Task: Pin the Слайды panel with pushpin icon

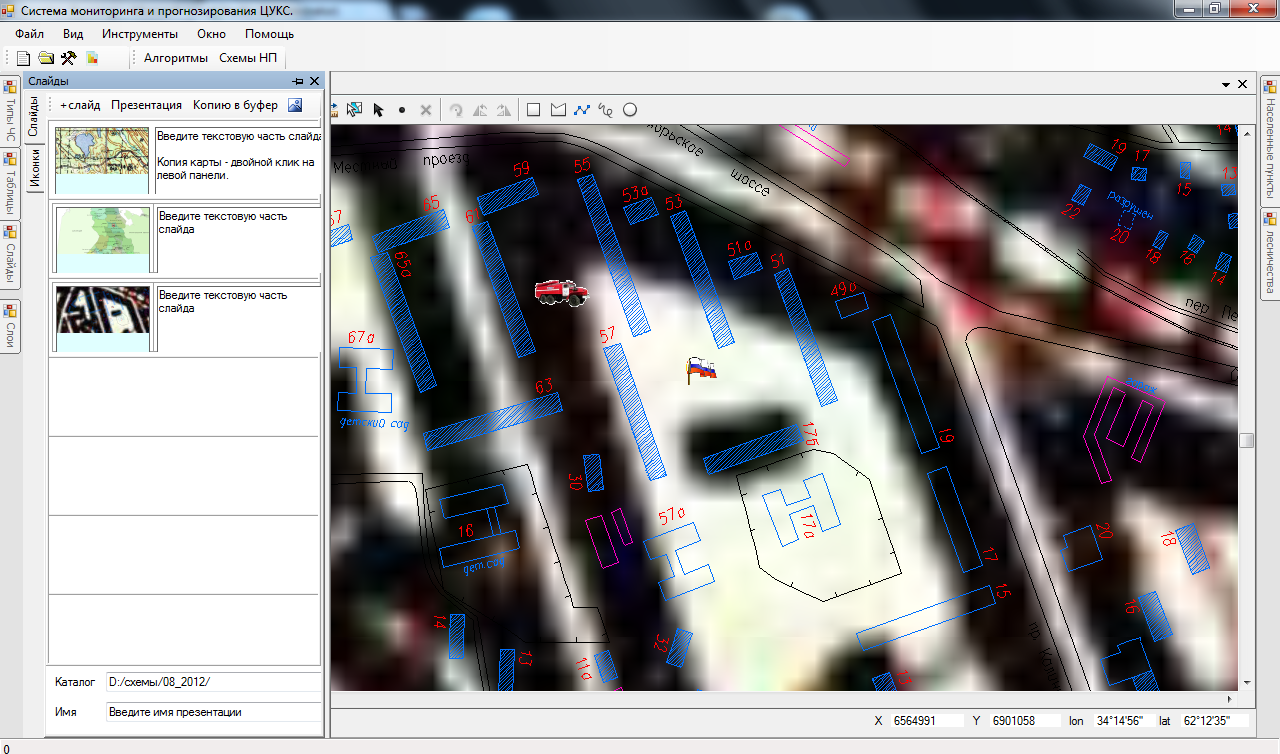Action: 297,81
